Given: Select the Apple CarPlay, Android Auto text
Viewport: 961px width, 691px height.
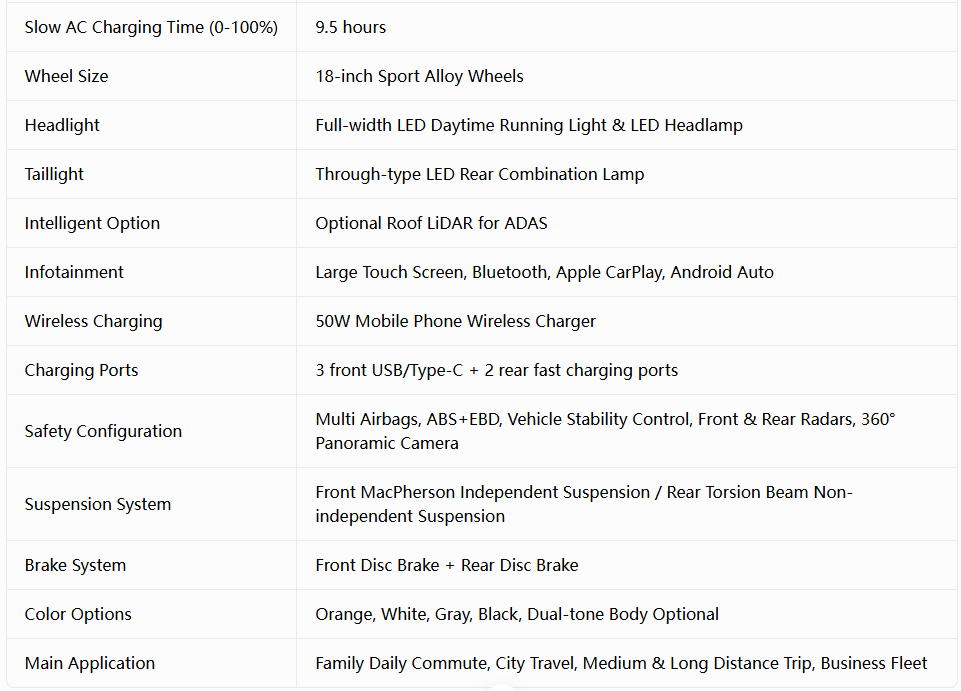Looking at the screenshot, I should (x=664, y=272).
